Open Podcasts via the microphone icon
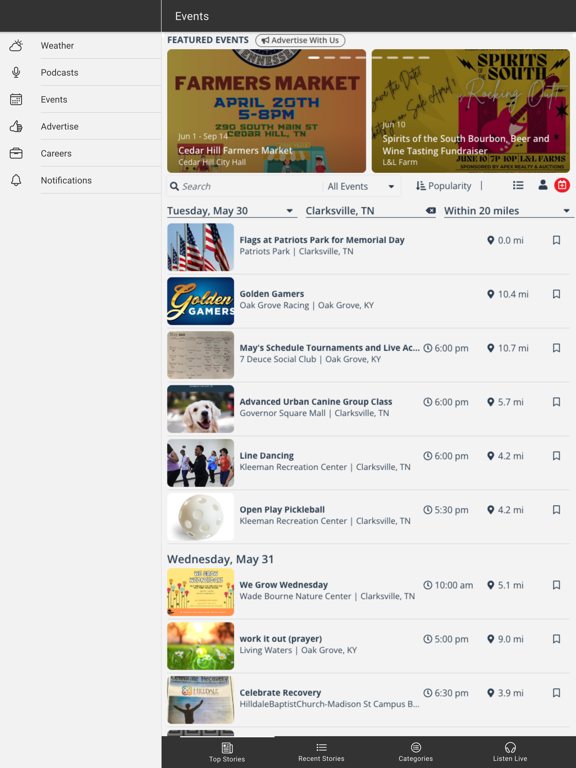576x768 pixels. [x=16, y=72]
